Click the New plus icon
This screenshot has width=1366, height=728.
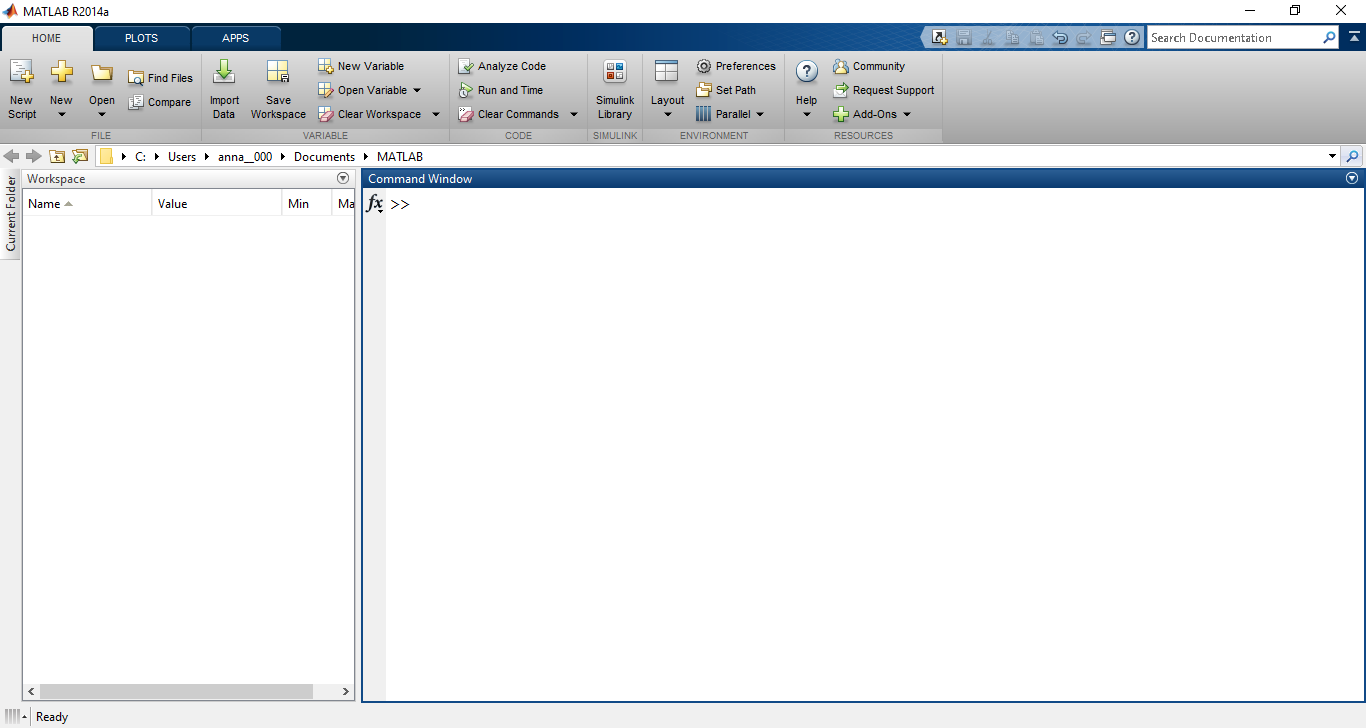[x=62, y=73]
